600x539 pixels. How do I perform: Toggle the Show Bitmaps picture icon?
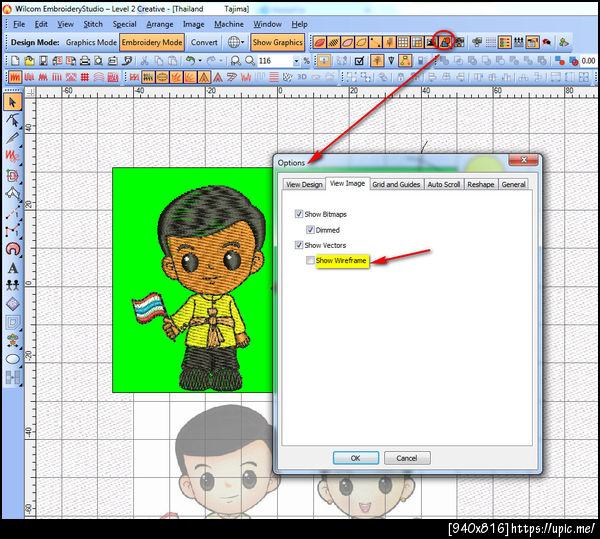click(431, 42)
